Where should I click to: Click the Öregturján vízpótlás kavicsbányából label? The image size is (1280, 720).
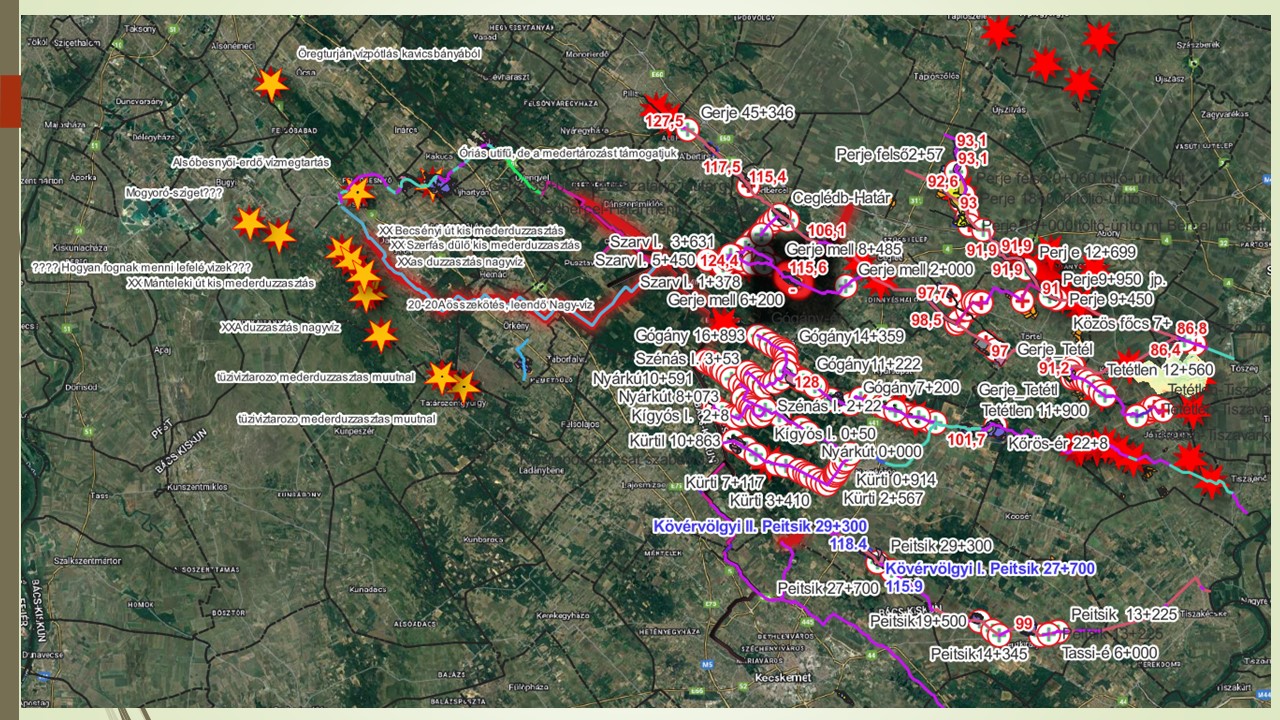tap(389, 53)
